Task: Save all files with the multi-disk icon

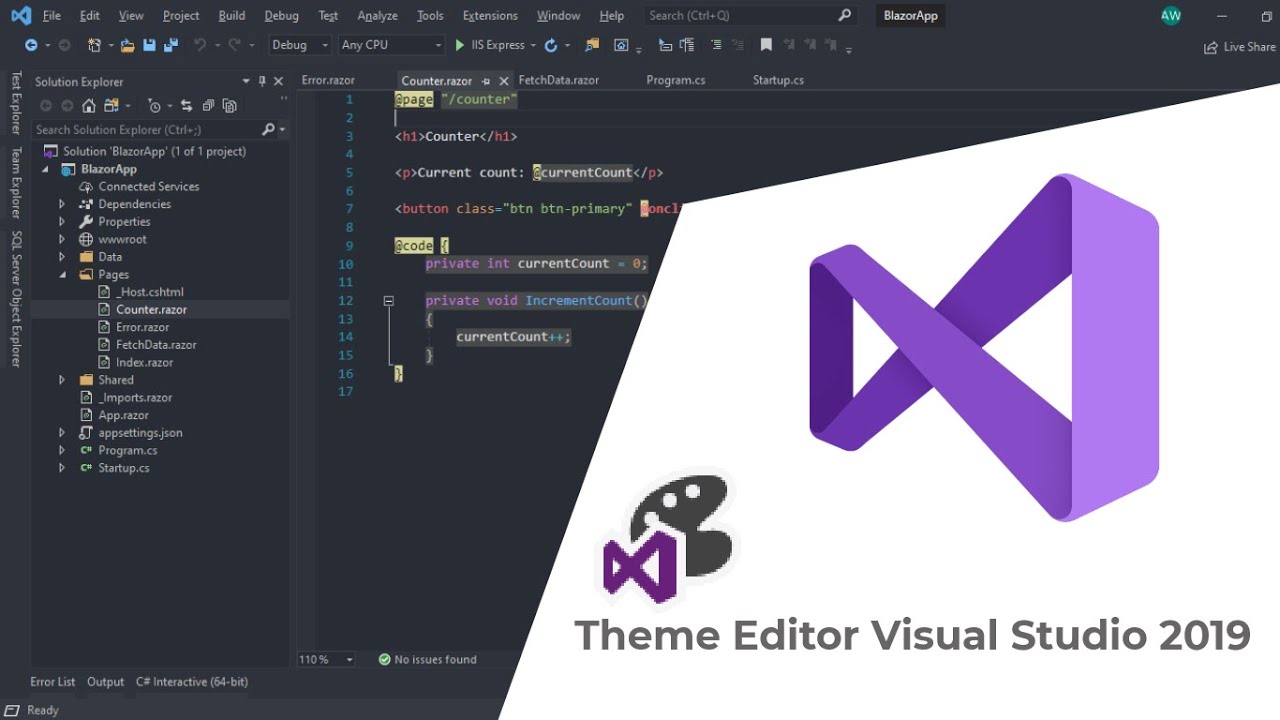Action: pos(170,45)
